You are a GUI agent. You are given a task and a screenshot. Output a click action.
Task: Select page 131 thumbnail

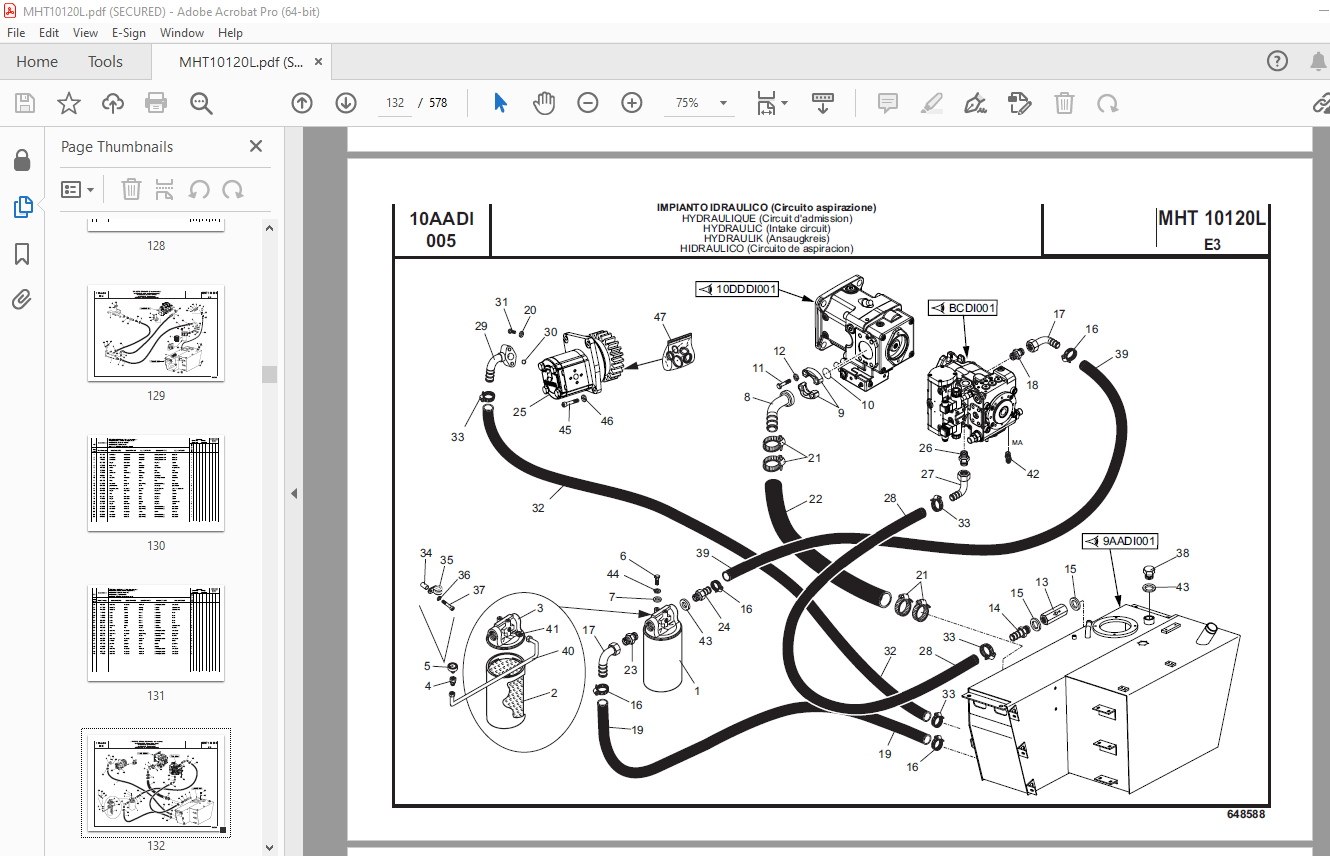click(156, 633)
